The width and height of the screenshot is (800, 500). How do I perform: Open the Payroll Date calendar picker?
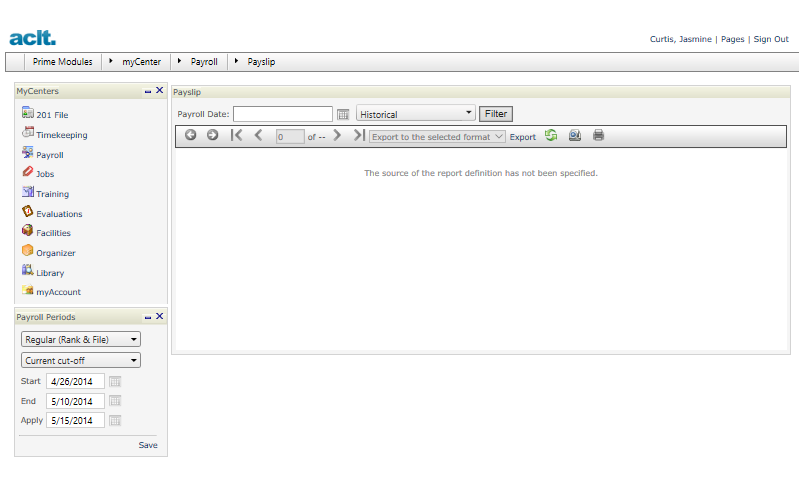tap(343, 114)
